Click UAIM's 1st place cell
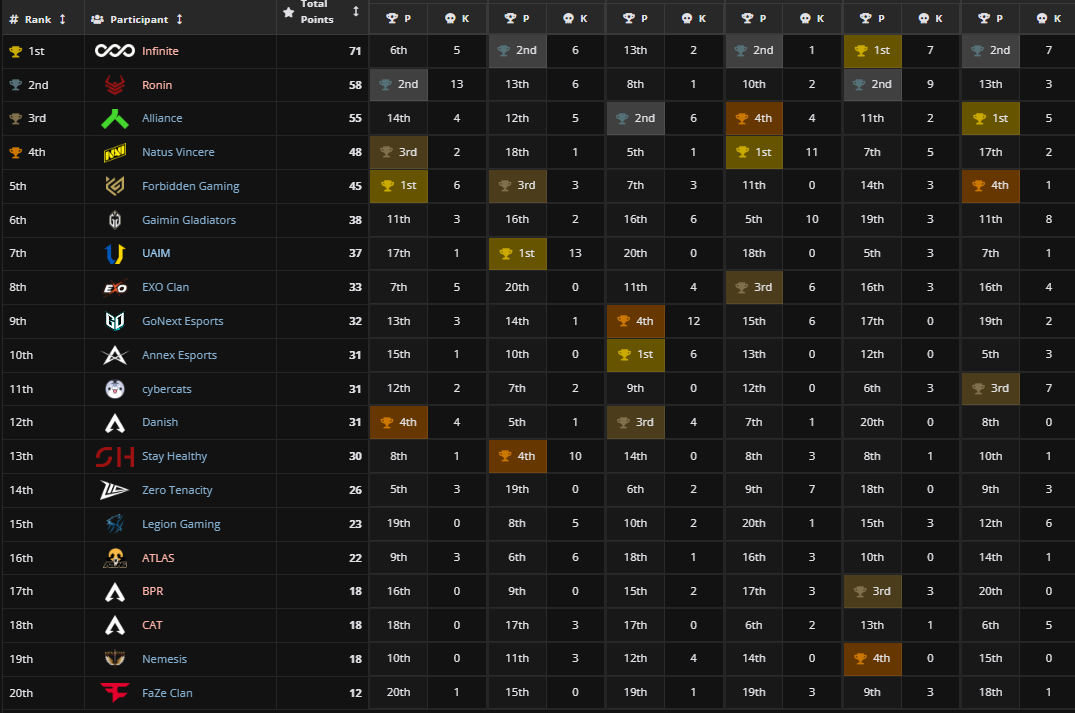Viewport: 1075px width, 713px height. point(518,254)
